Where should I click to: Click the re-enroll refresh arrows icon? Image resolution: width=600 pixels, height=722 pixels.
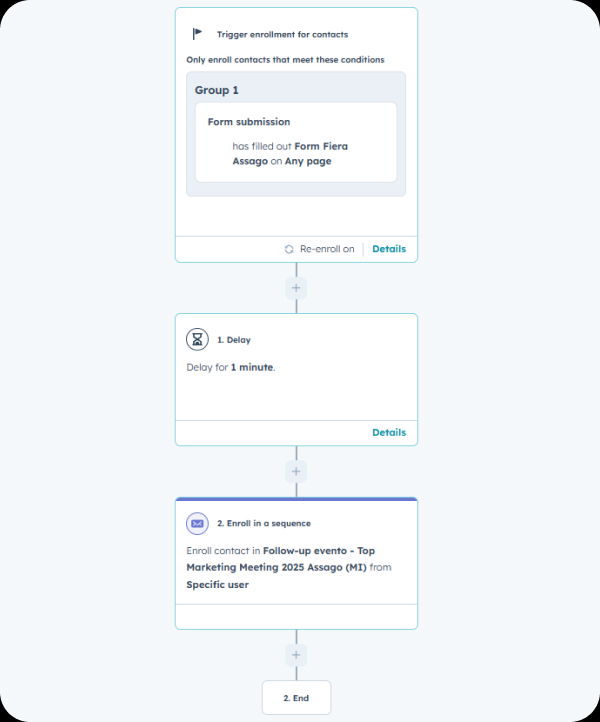tap(289, 249)
